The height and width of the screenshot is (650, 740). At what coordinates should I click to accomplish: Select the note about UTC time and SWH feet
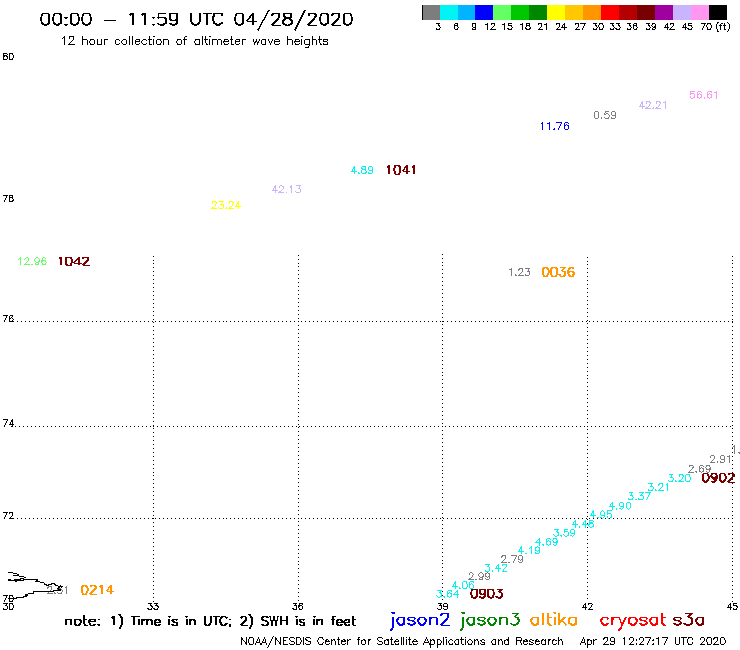click(x=210, y=621)
